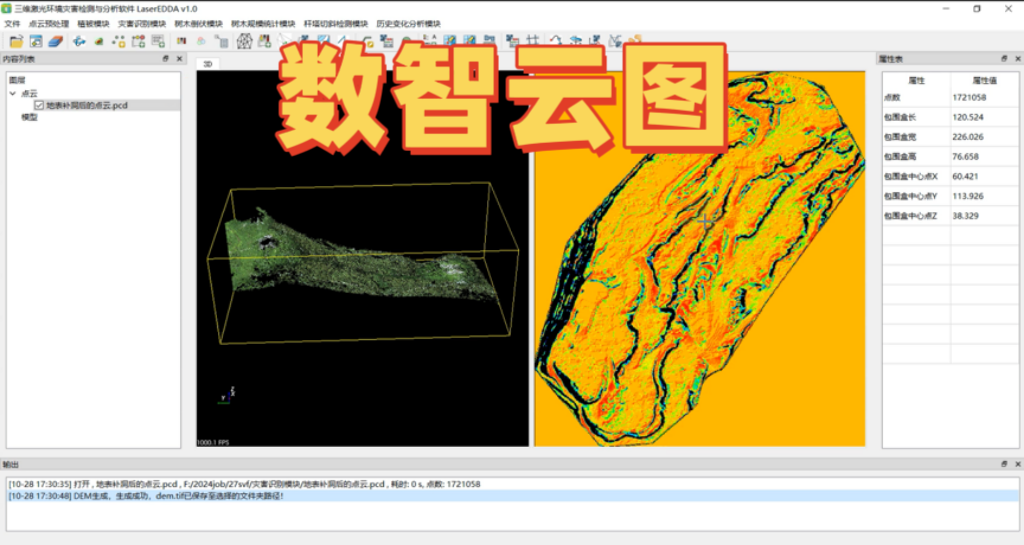
Task: Click the orange slope map image
Action: point(700,258)
